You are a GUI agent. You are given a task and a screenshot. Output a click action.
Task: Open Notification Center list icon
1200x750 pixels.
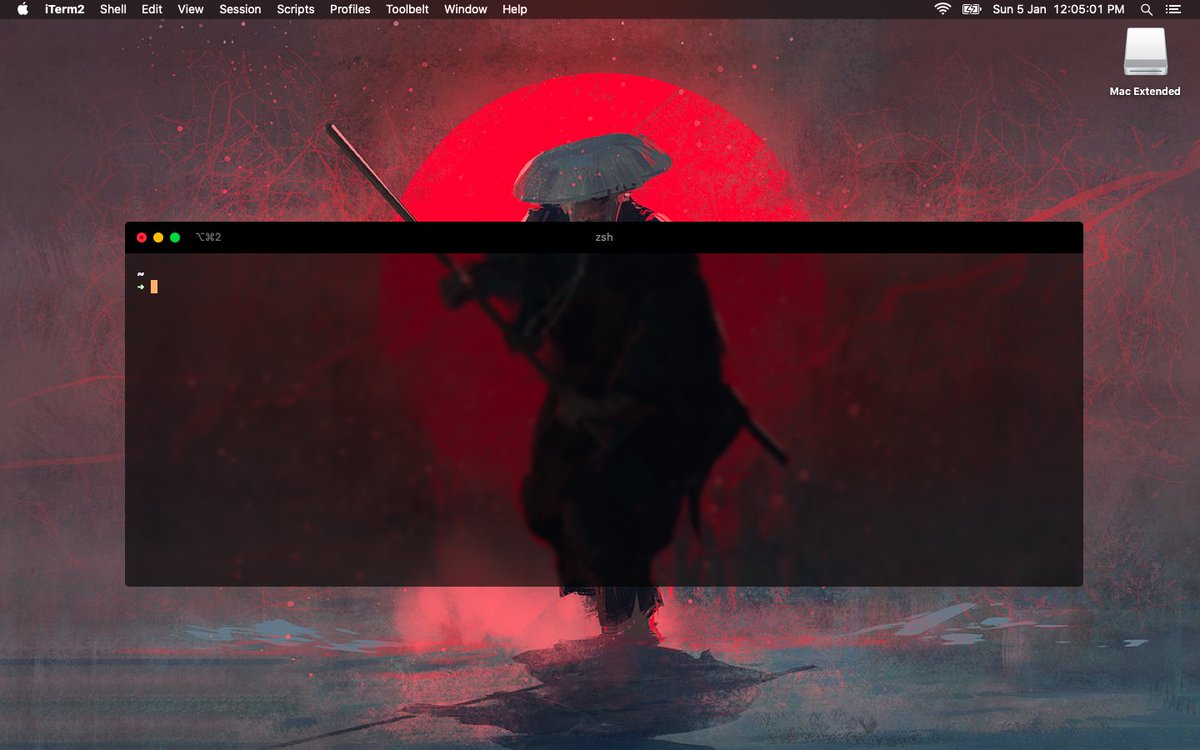pyautogui.click(x=1174, y=9)
